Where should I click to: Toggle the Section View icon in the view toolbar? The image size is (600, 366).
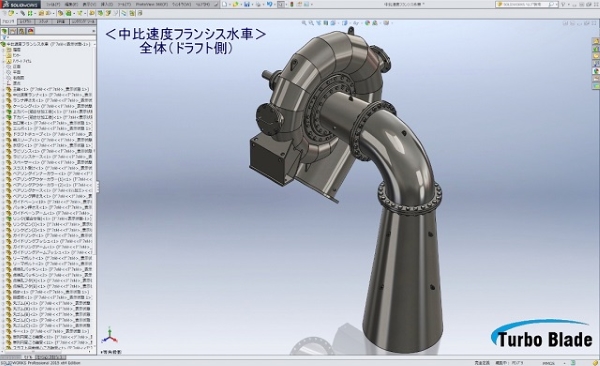click(x=326, y=23)
